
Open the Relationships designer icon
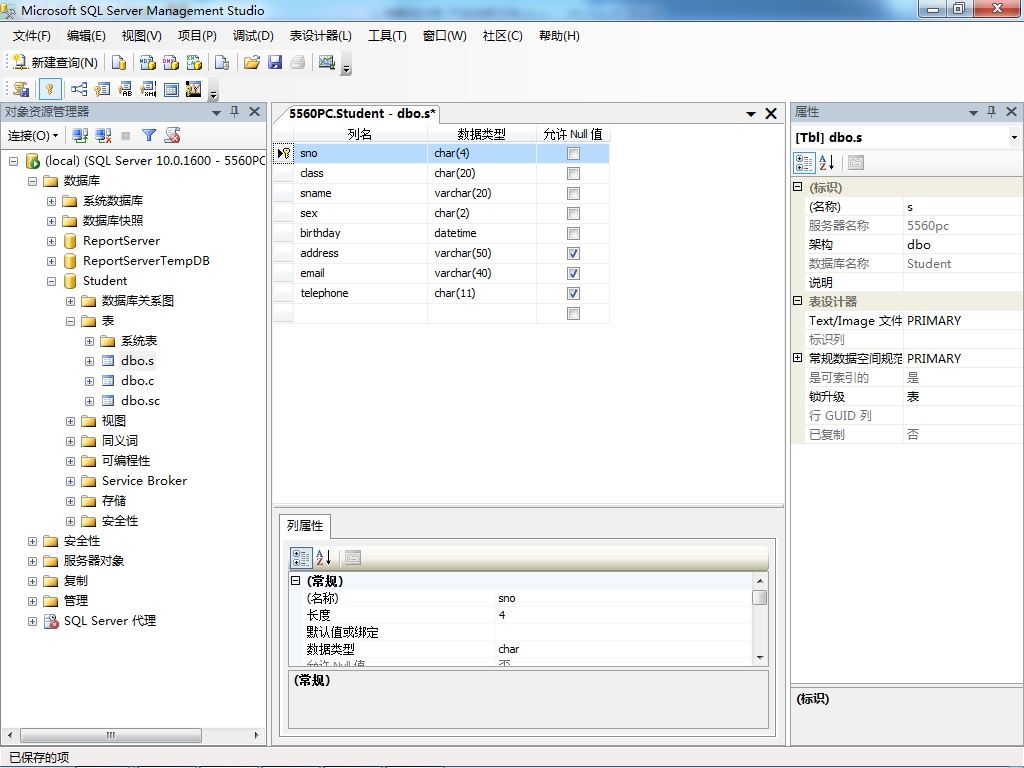coord(79,89)
